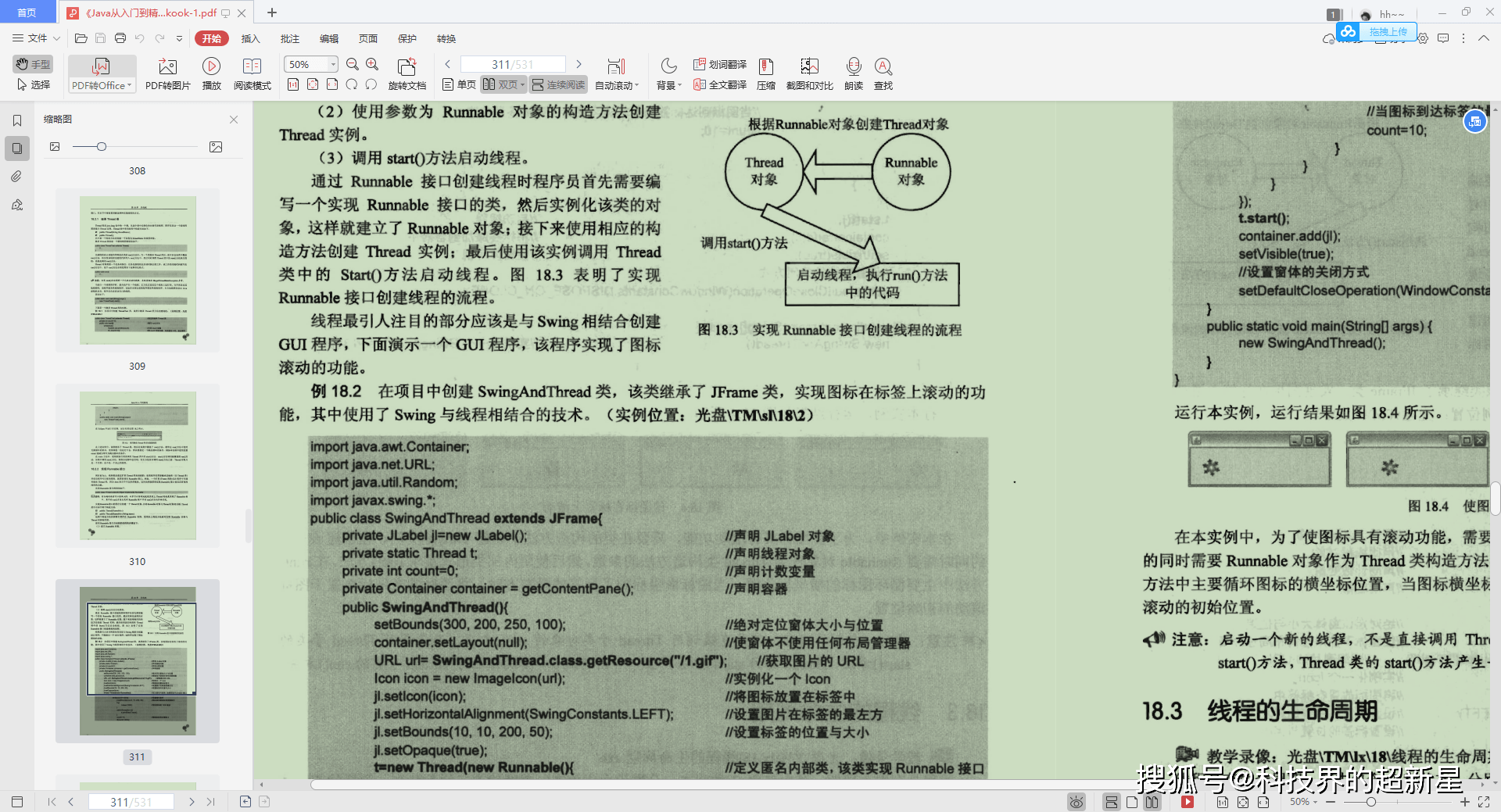The width and height of the screenshot is (1501, 812).
Task: Click the Rotate Document (旋转文档) tool
Action: coord(407,73)
